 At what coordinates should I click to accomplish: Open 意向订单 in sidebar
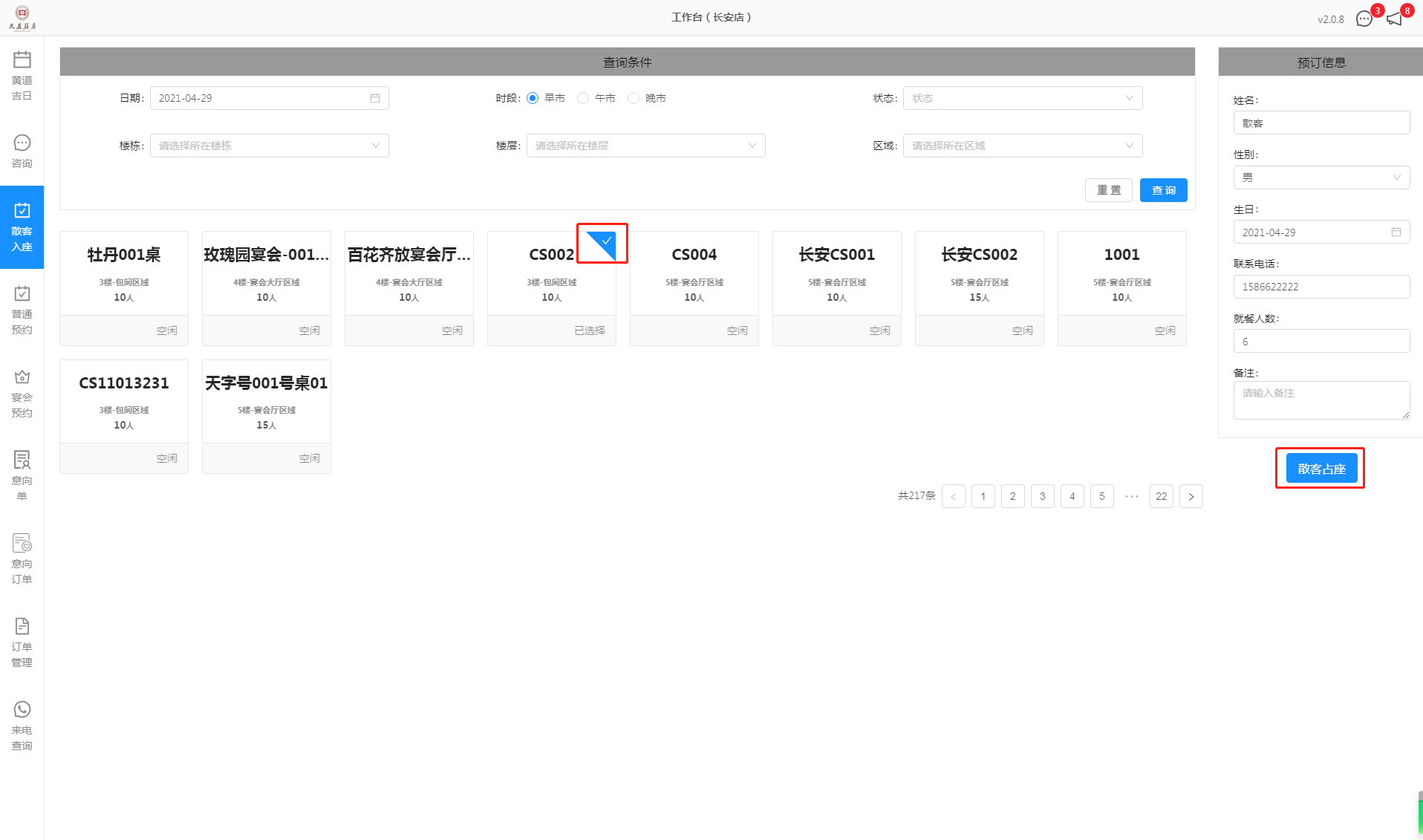tap(22, 559)
